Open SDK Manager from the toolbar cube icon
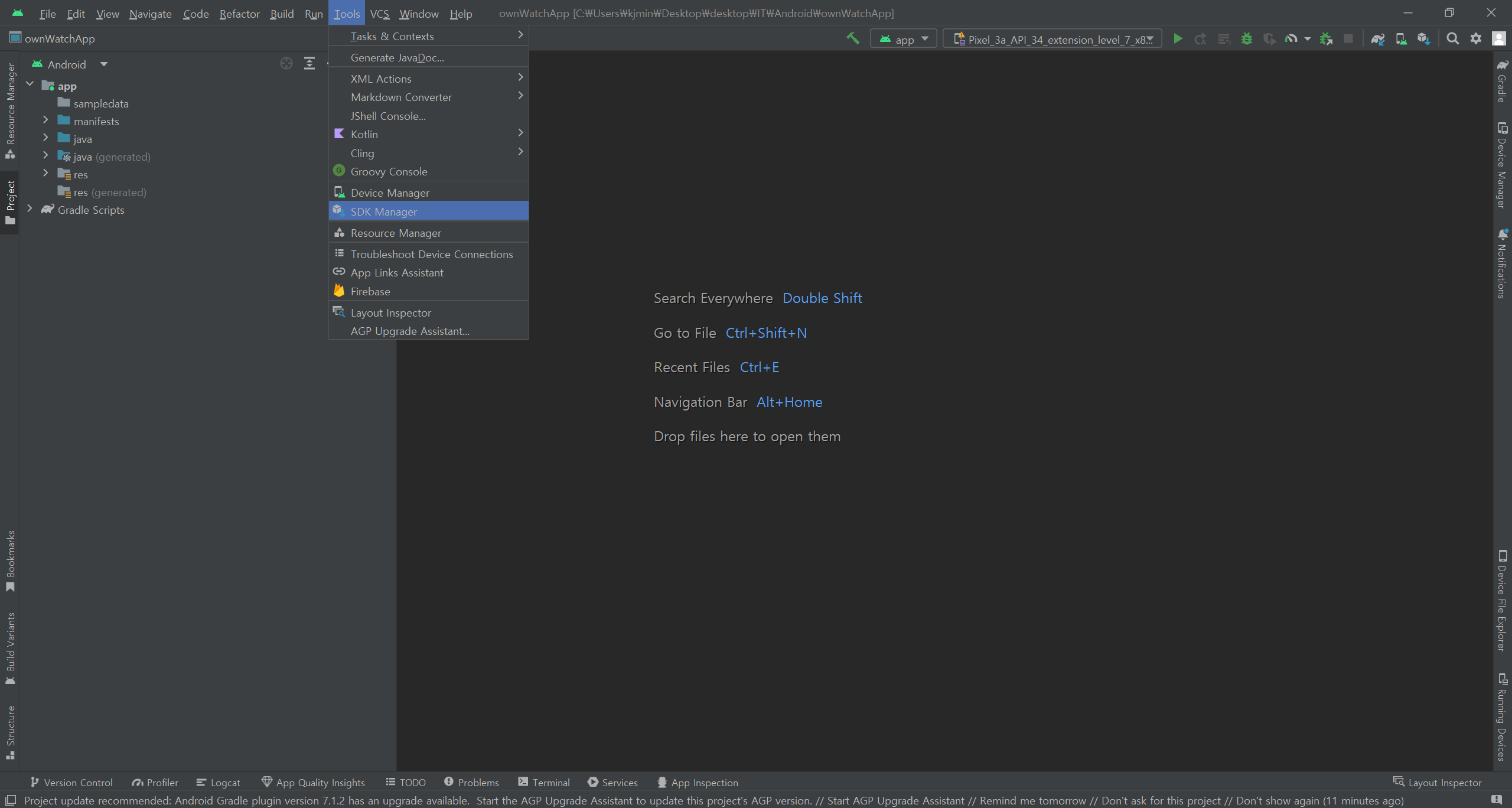Image resolution: width=1512 pixels, height=808 pixels. point(1424,39)
